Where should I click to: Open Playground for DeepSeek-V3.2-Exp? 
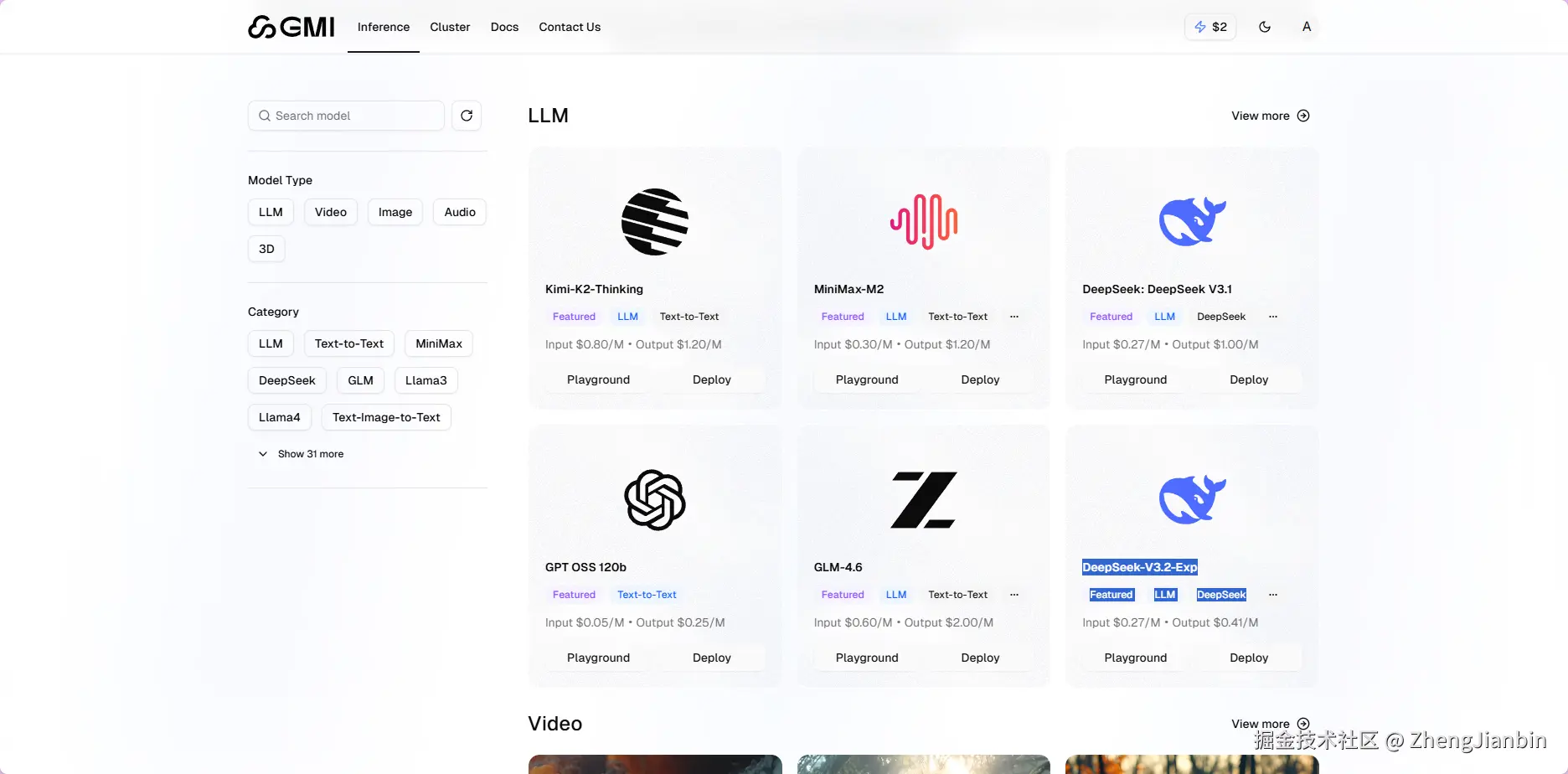(1136, 658)
